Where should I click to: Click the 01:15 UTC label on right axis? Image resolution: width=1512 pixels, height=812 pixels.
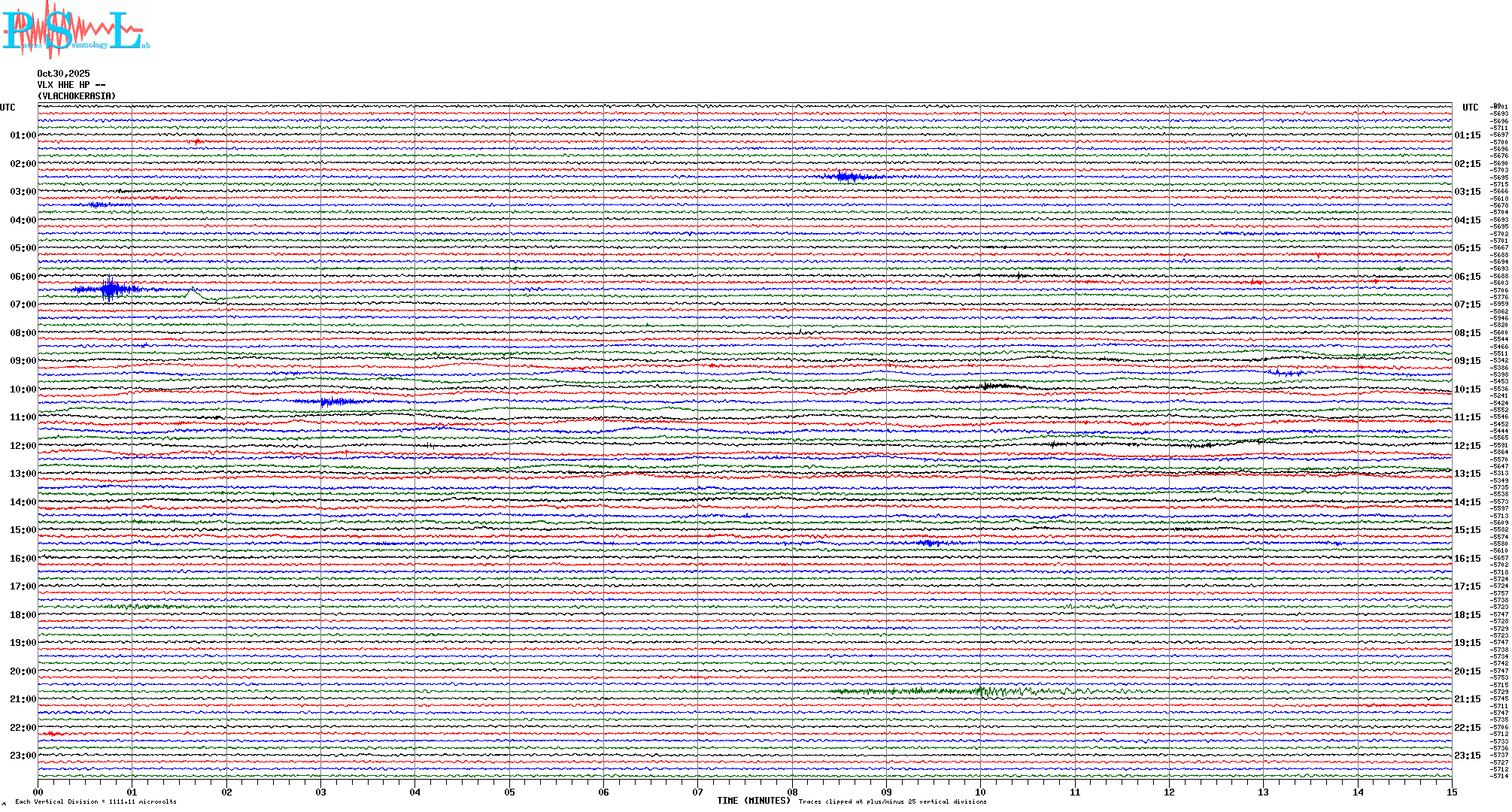click(1467, 136)
